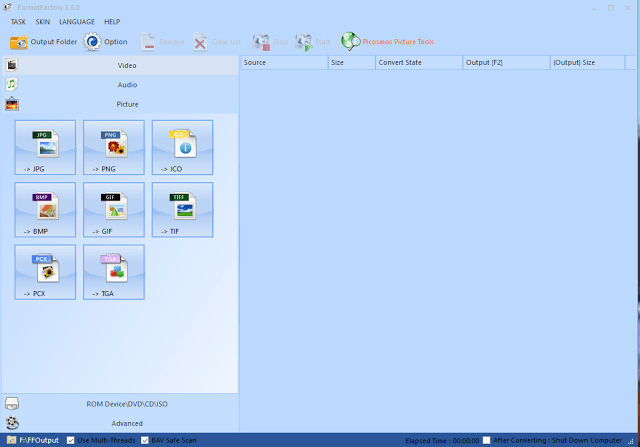Select the -> TGA conversion icon
Screen dimensions: 640x447
tap(114, 272)
